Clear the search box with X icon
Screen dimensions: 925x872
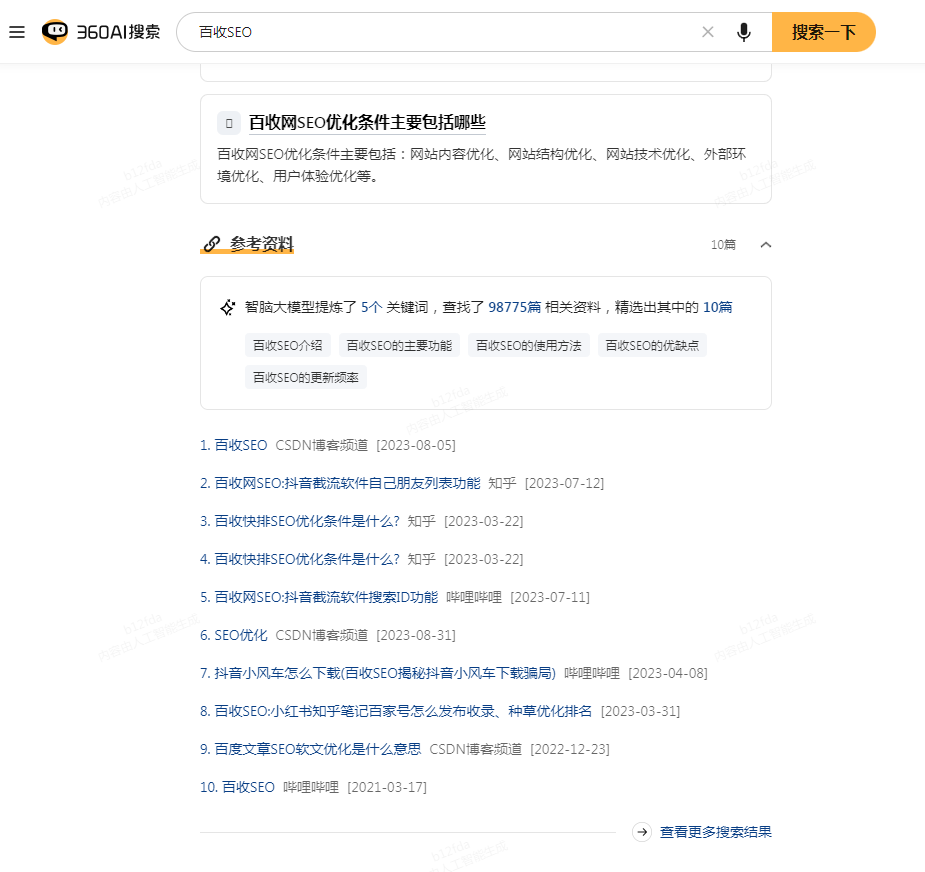coord(708,32)
